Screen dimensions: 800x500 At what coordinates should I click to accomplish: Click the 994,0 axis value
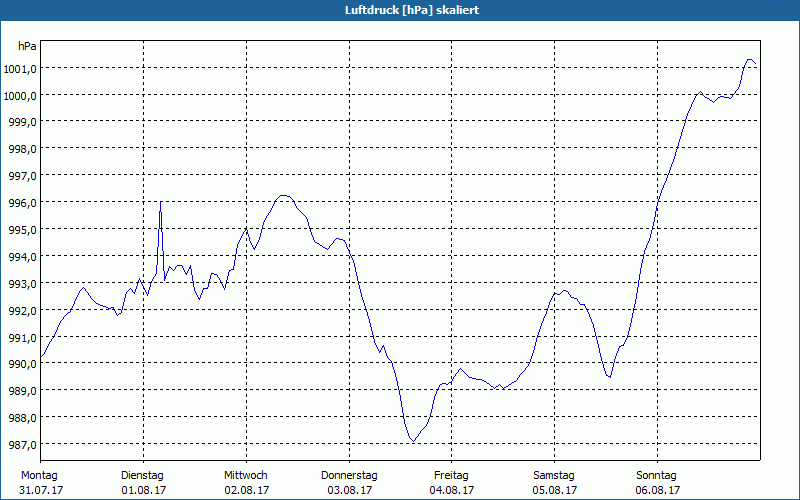point(22,257)
